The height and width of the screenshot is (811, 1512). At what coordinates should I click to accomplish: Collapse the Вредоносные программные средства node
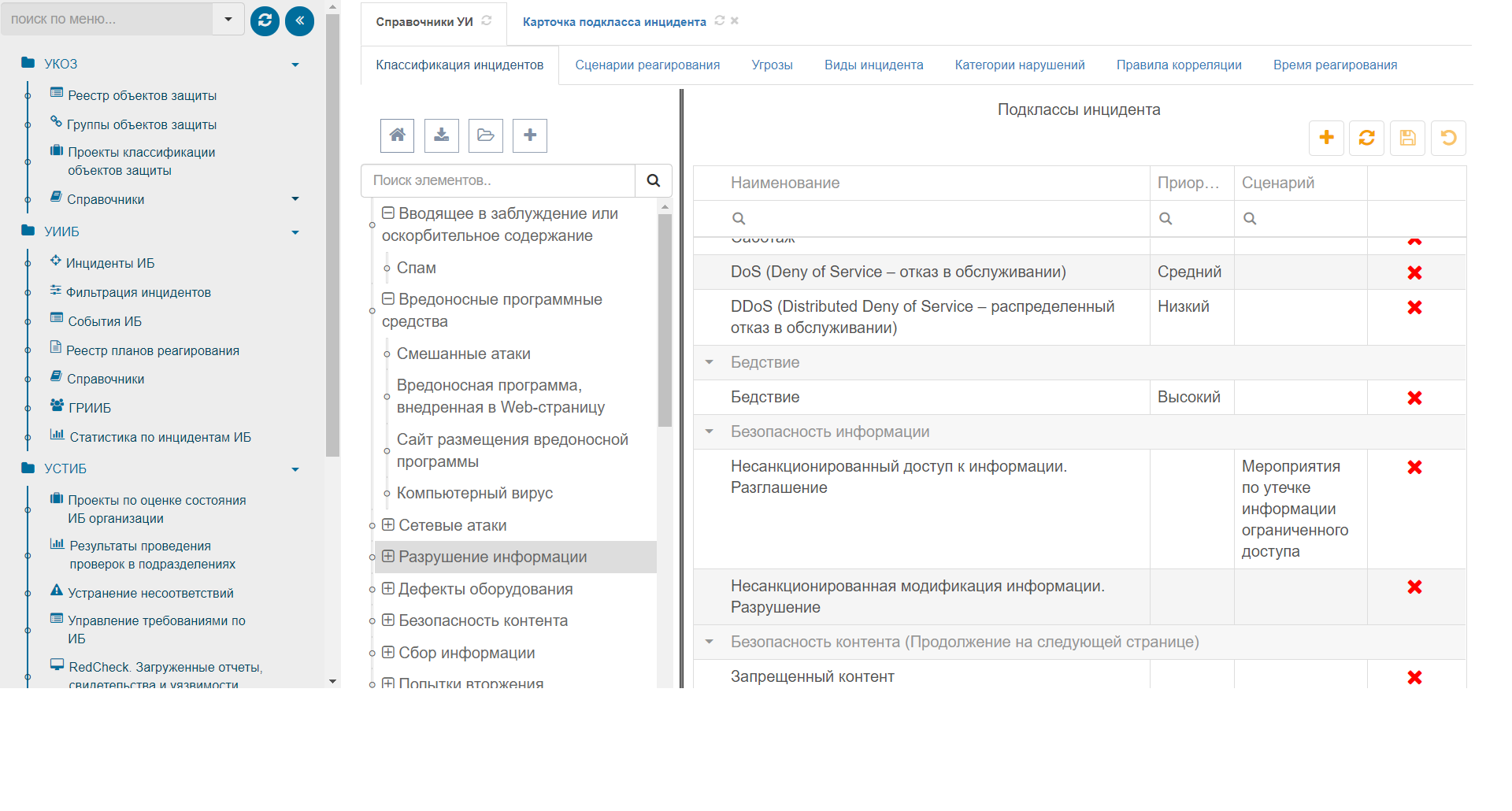[x=388, y=298]
